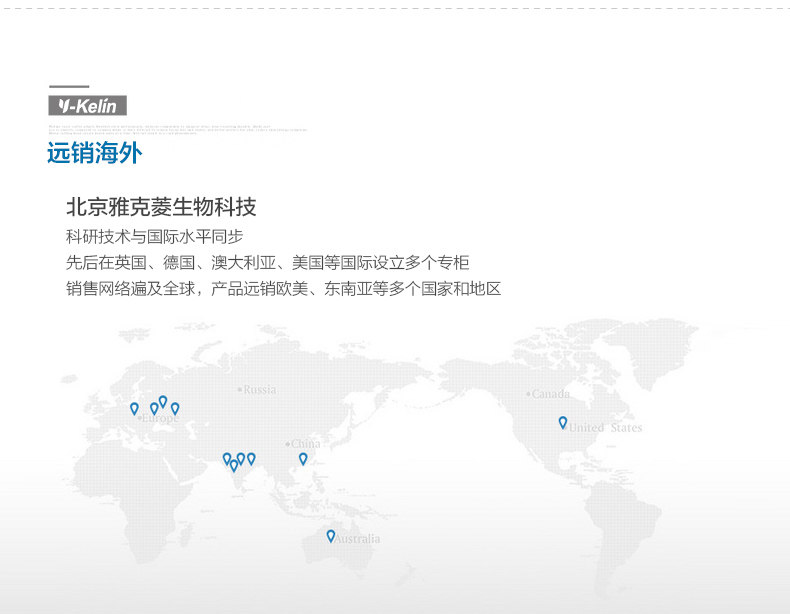
Task: Select the easternmost map pin in Europe cluster
Action: click(x=175, y=408)
